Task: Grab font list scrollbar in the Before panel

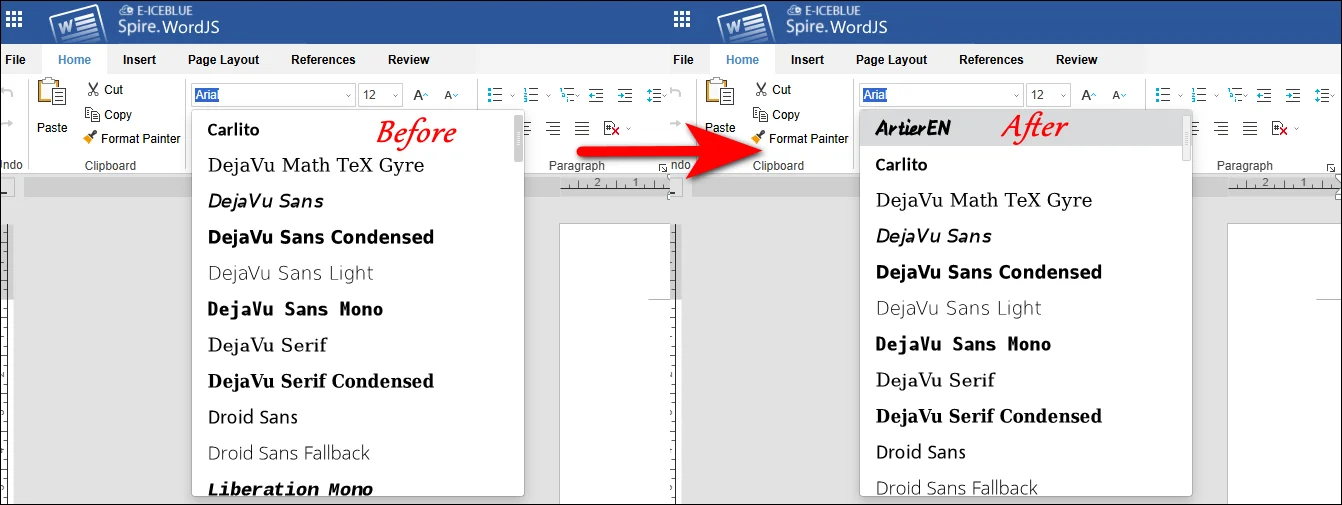Action: click(x=518, y=138)
